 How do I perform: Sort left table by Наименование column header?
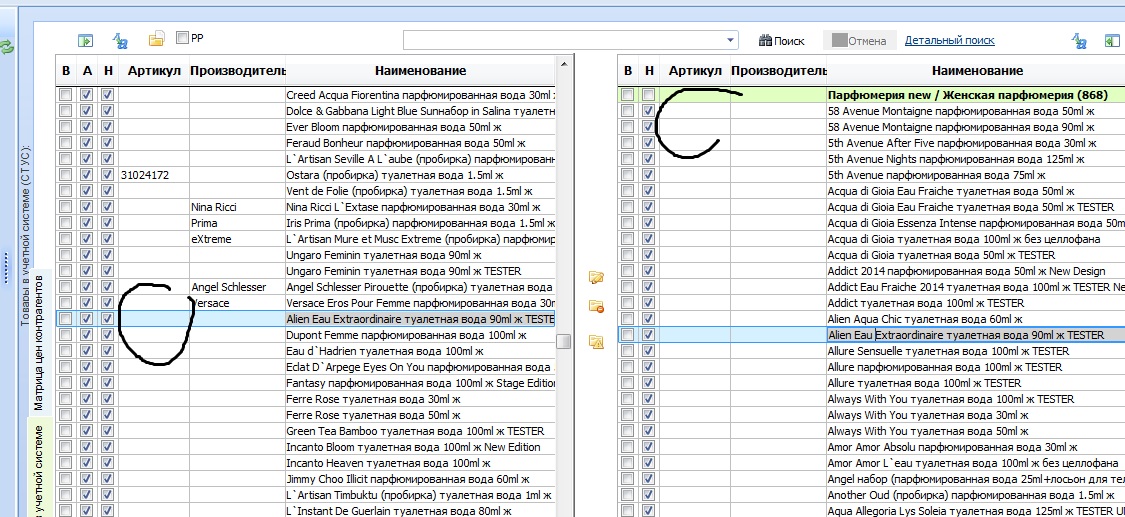point(420,71)
